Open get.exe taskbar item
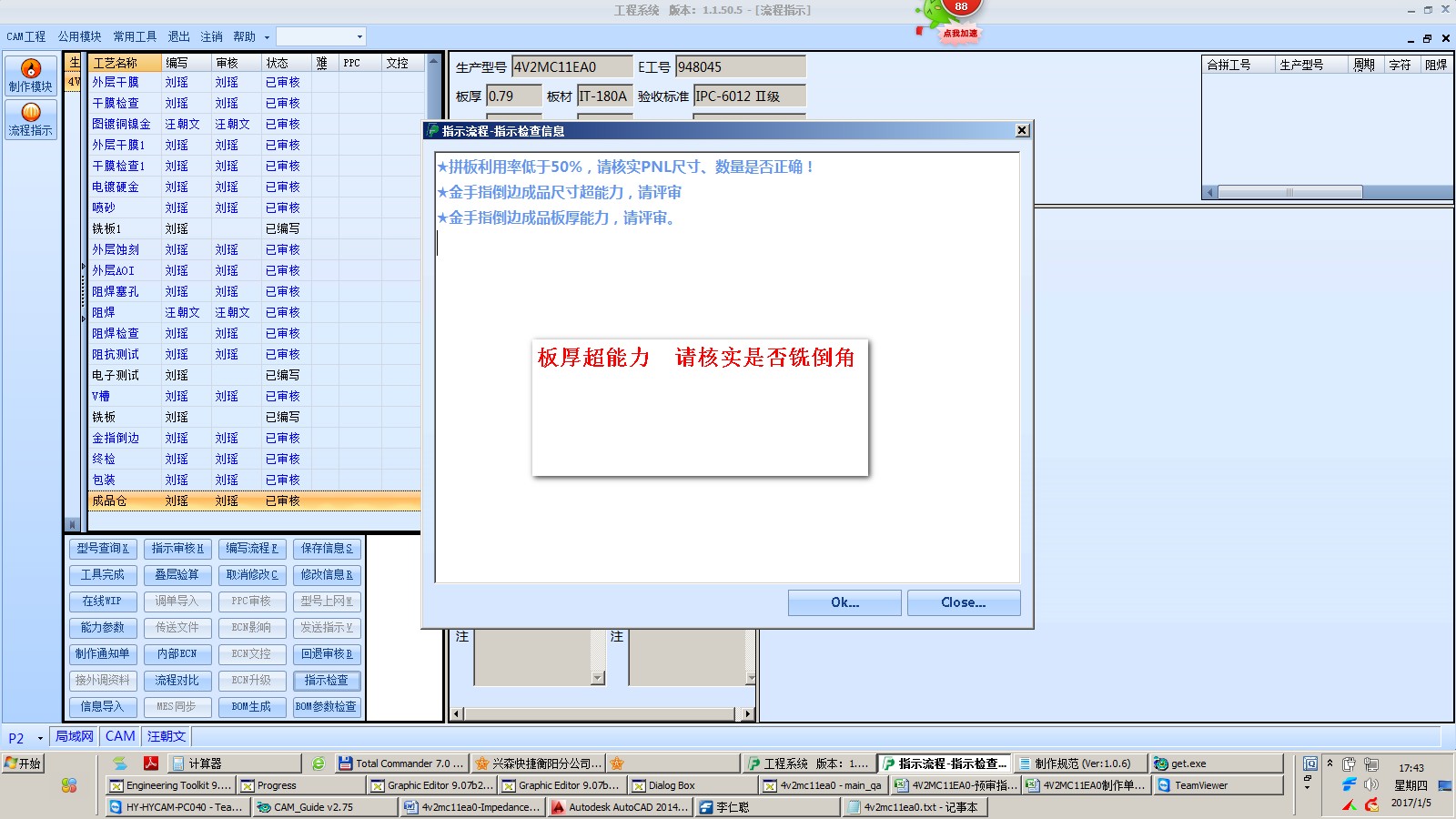 1217,763
